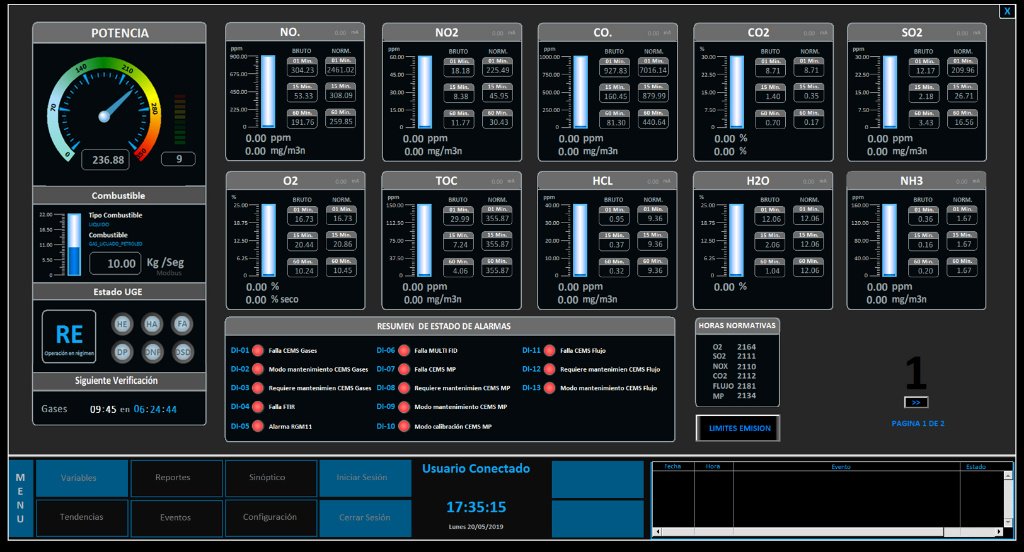
Task: Click the HE status indicator
Action: click(x=122, y=323)
